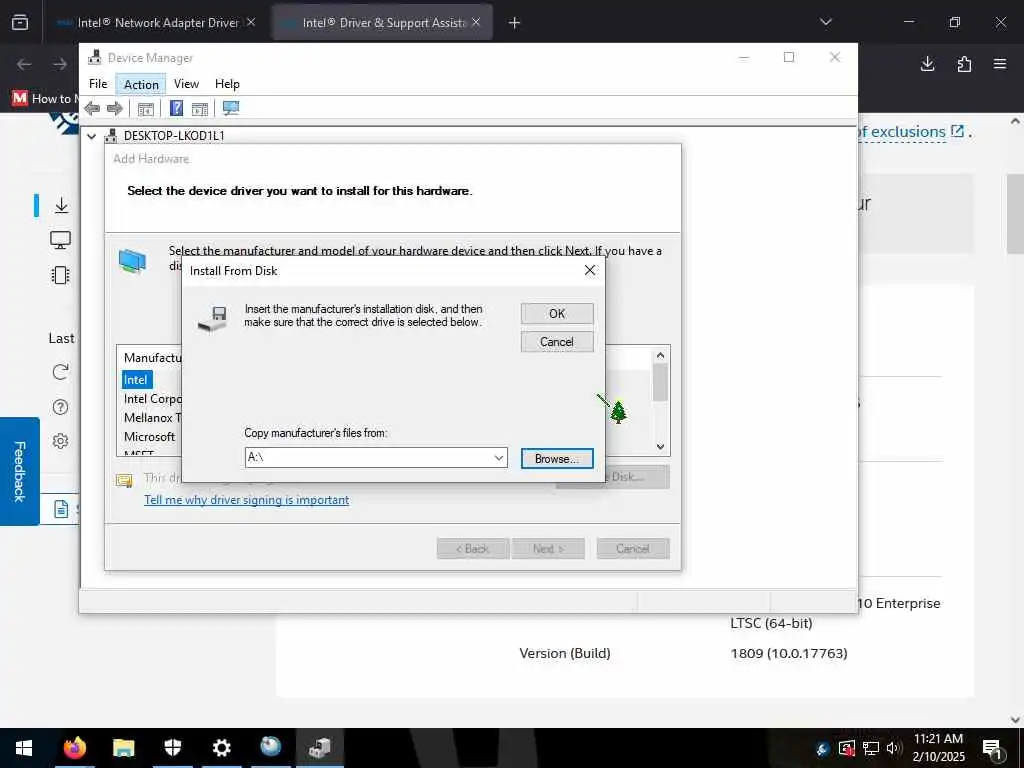Open the Help menu in Device Manager

click(227, 84)
